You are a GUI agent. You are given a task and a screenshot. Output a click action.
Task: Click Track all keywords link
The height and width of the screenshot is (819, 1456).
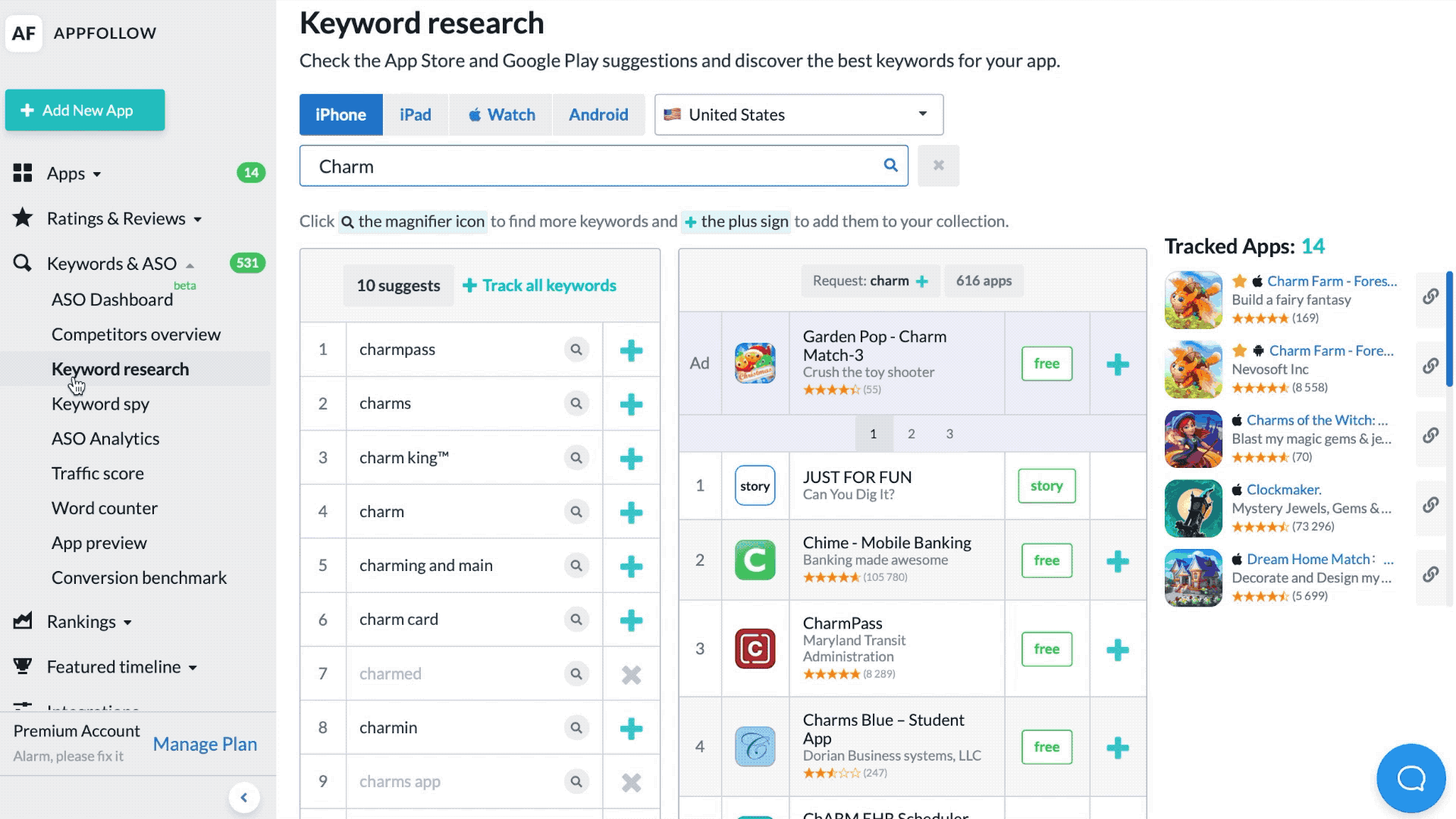tap(539, 286)
